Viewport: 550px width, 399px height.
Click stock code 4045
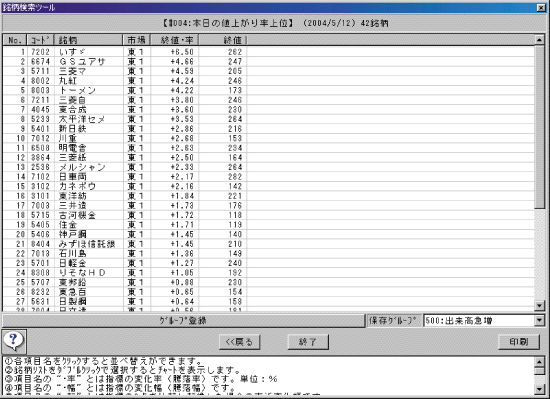[x=40, y=110]
